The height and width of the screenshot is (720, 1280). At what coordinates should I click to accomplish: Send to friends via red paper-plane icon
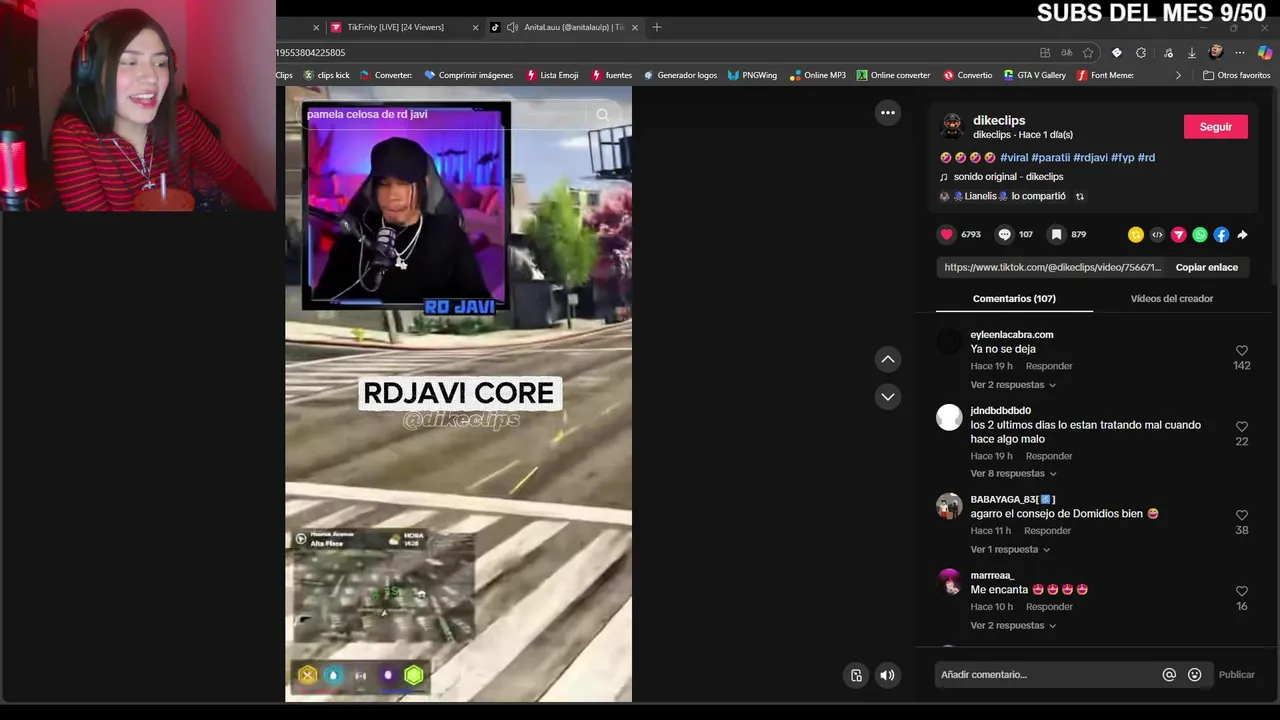(x=1179, y=235)
